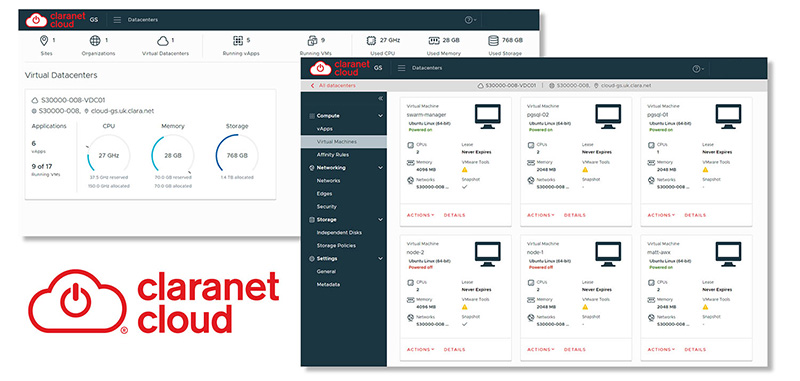800x381 pixels.
Task: Collapse the sidebar with double-chevron icon
Action: point(380,99)
